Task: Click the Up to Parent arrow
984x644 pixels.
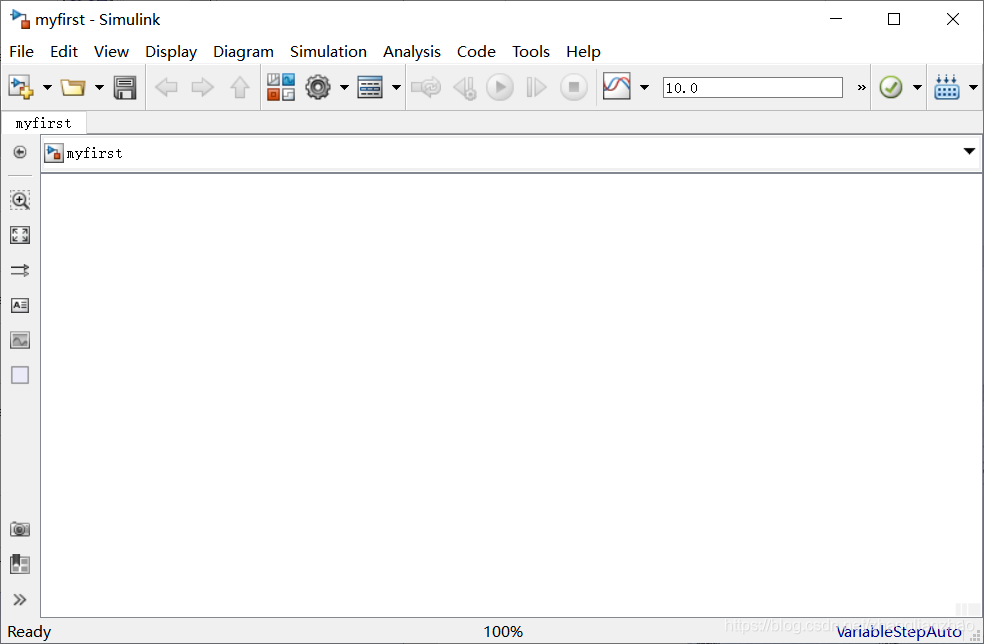Action: coord(240,87)
